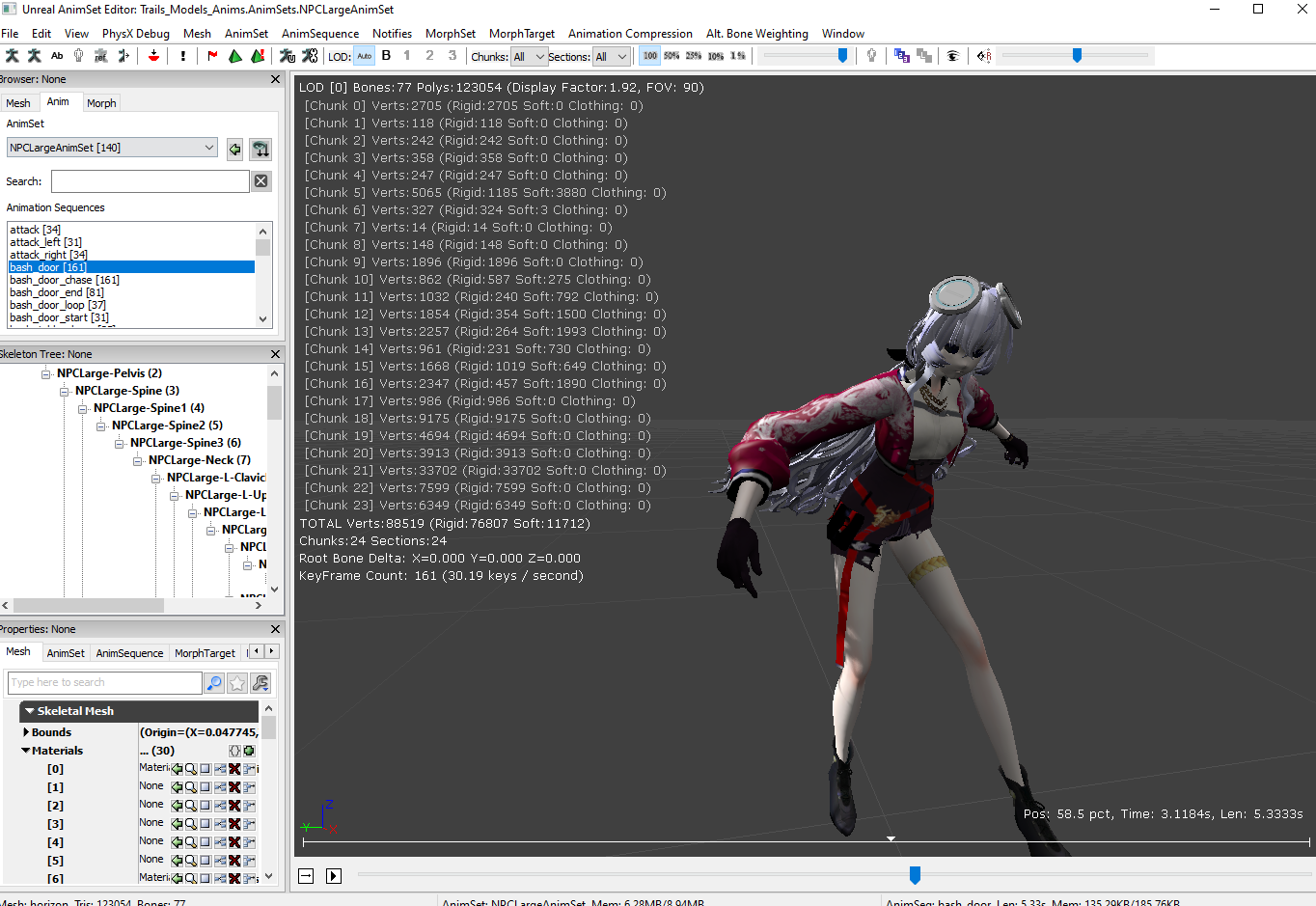The height and width of the screenshot is (906, 1316).
Task: Collapse the NPCLarge-Neck tree node
Action: click(x=138, y=460)
